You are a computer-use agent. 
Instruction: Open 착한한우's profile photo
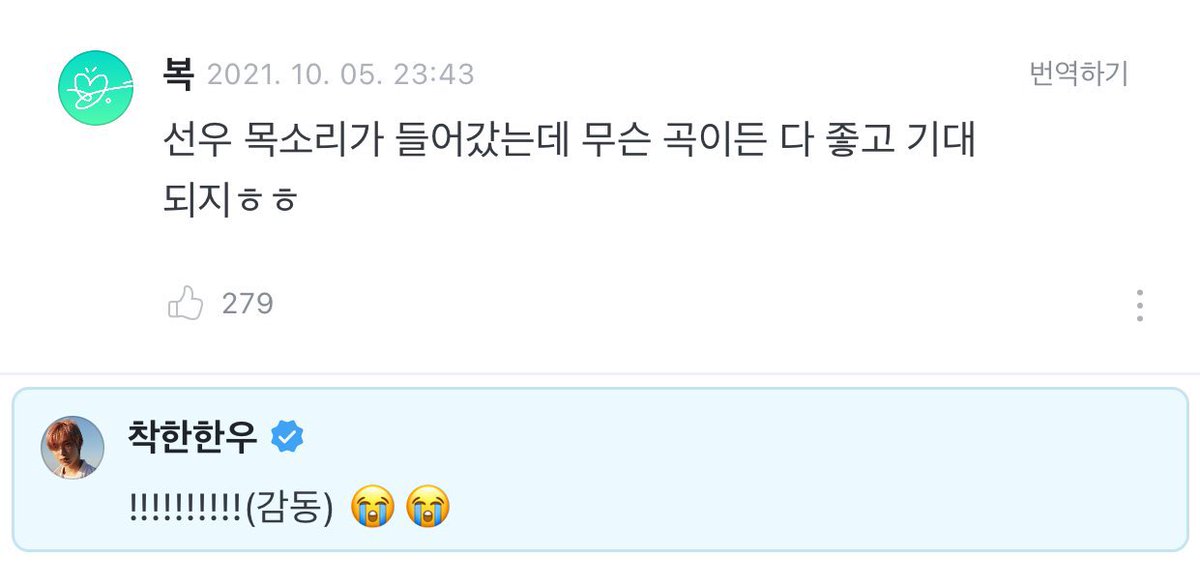click(72, 447)
